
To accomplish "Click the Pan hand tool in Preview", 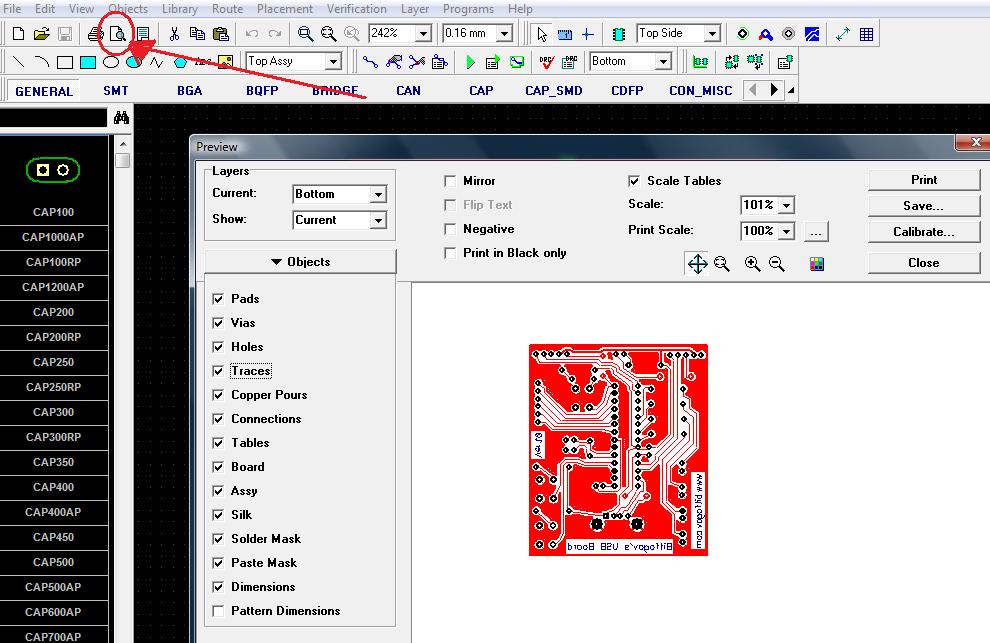I will click(697, 263).
